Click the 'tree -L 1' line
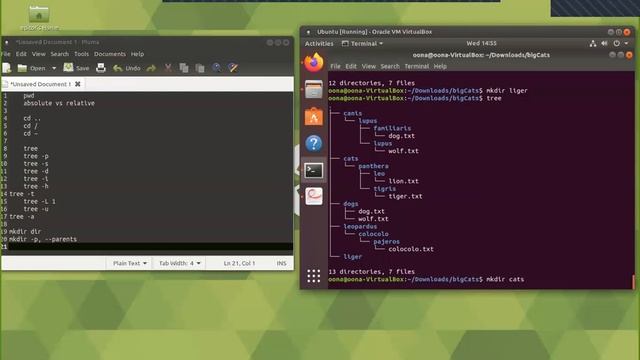 pyautogui.click(x=40, y=201)
